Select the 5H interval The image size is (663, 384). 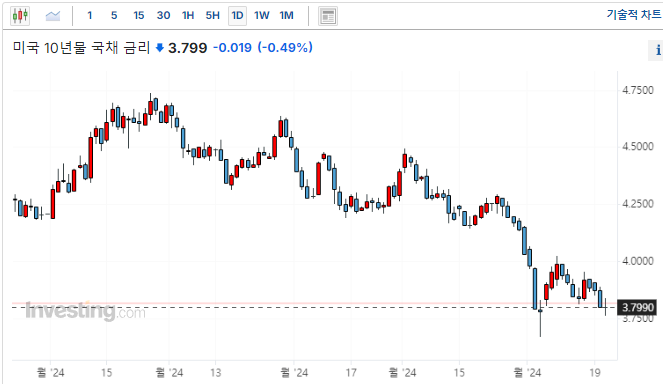point(213,16)
